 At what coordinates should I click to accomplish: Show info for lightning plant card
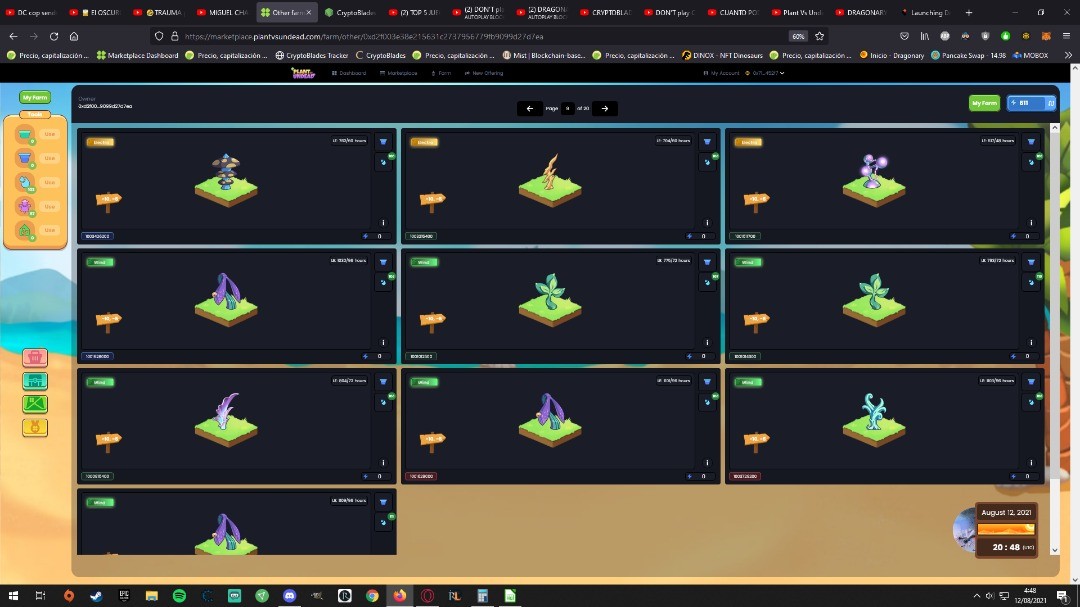pos(707,223)
